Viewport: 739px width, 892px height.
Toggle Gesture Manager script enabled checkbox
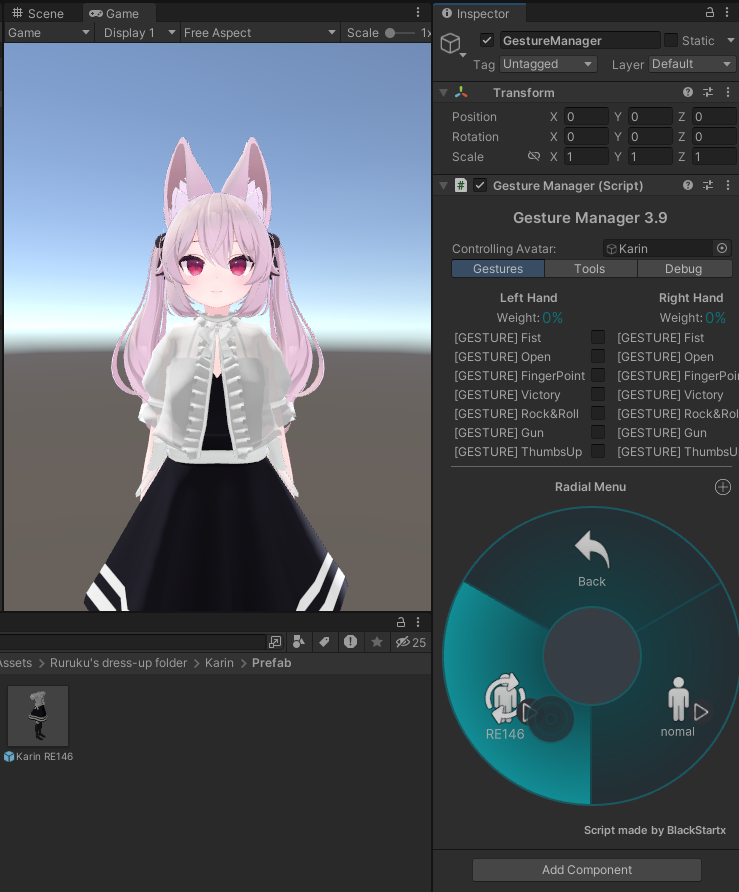(480, 185)
